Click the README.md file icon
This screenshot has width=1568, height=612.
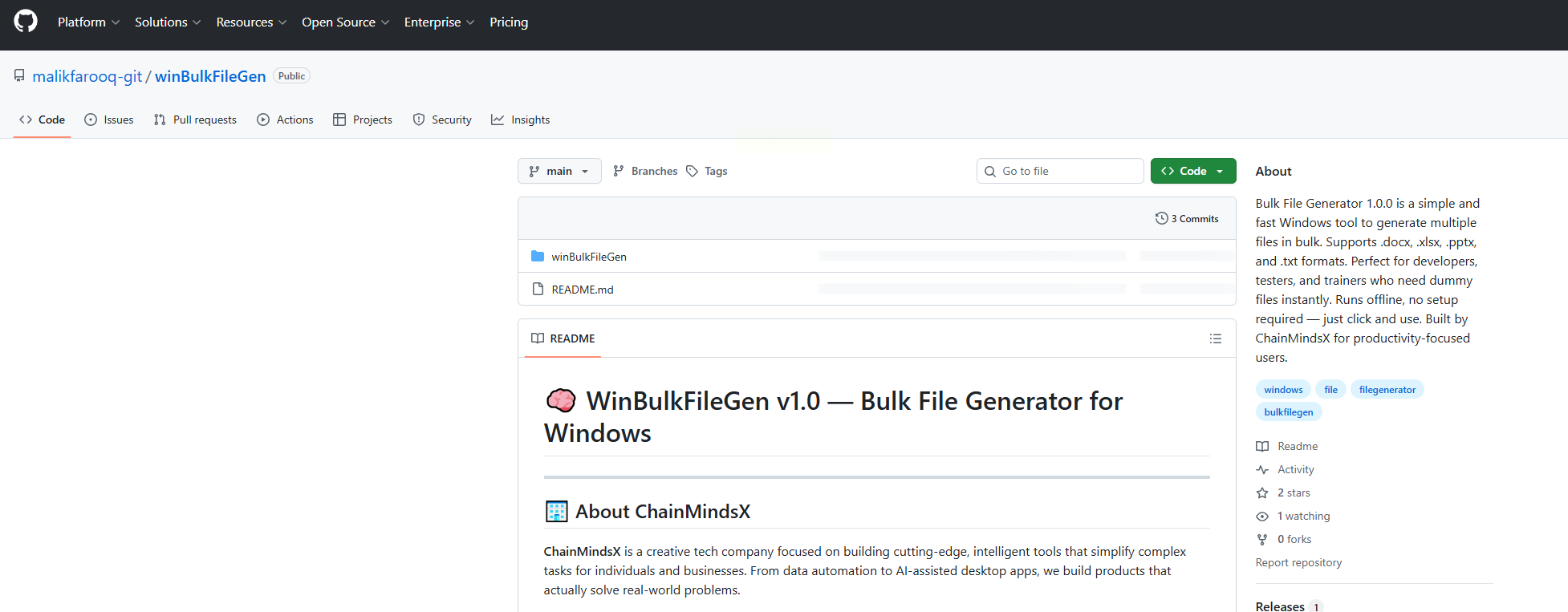click(538, 289)
